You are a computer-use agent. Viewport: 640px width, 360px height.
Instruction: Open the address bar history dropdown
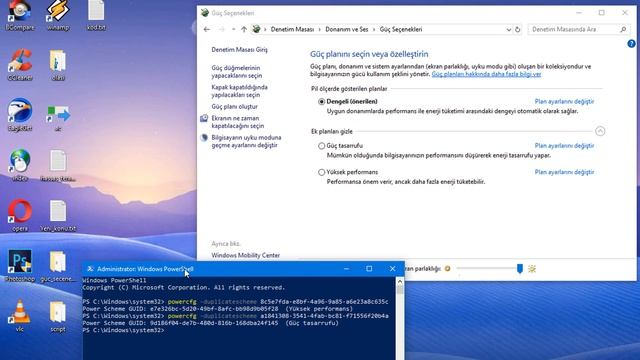pyautogui.click(x=509, y=29)
